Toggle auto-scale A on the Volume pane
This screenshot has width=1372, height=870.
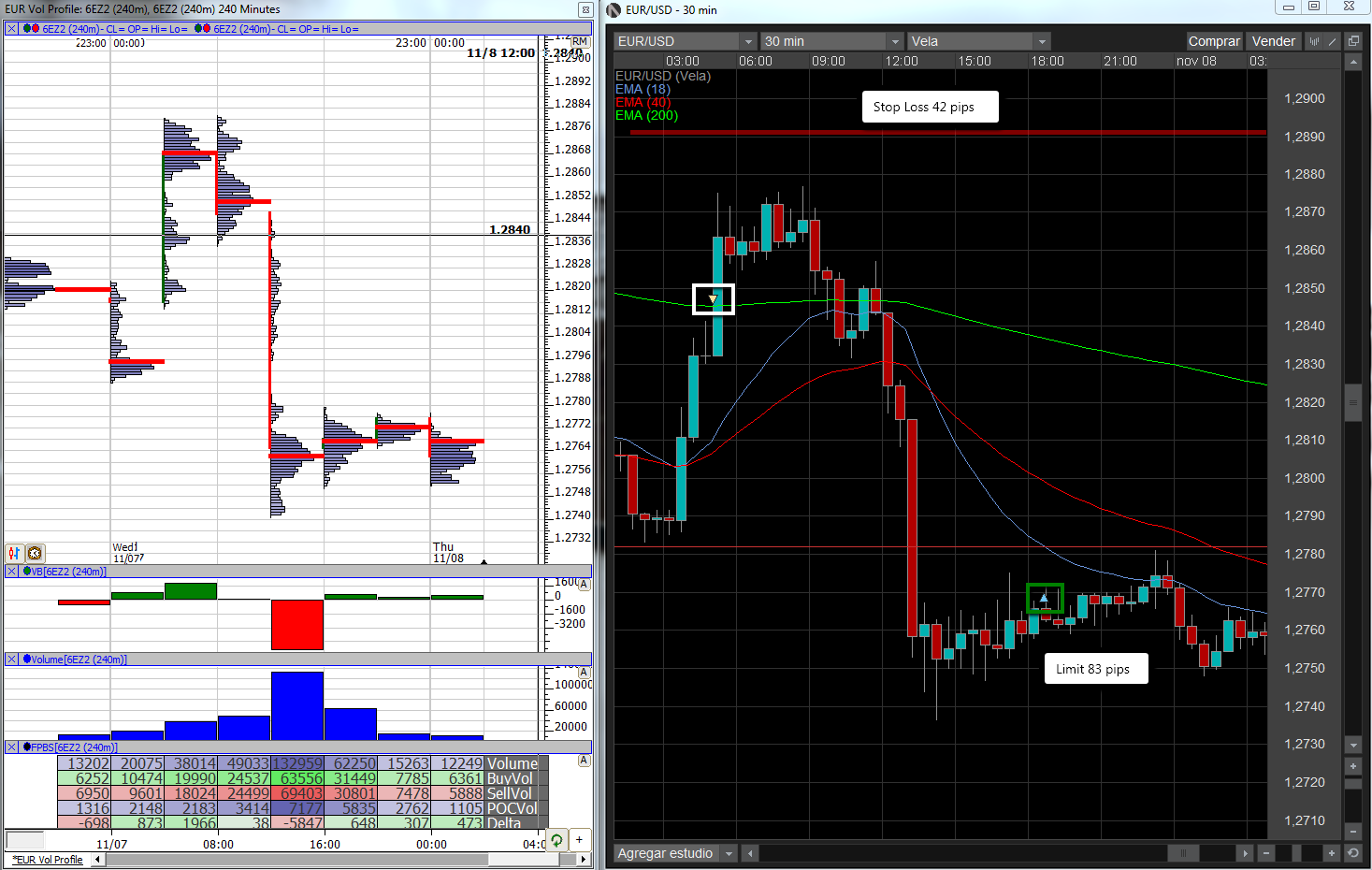(584, 672)
